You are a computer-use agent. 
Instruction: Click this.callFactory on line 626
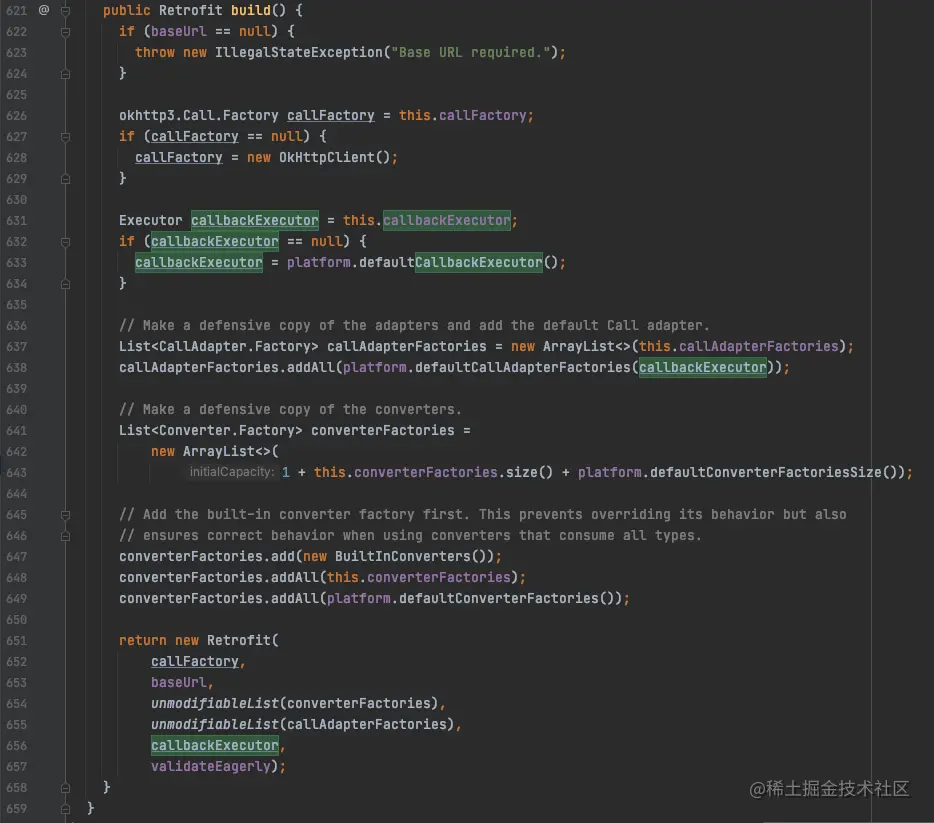463,116
